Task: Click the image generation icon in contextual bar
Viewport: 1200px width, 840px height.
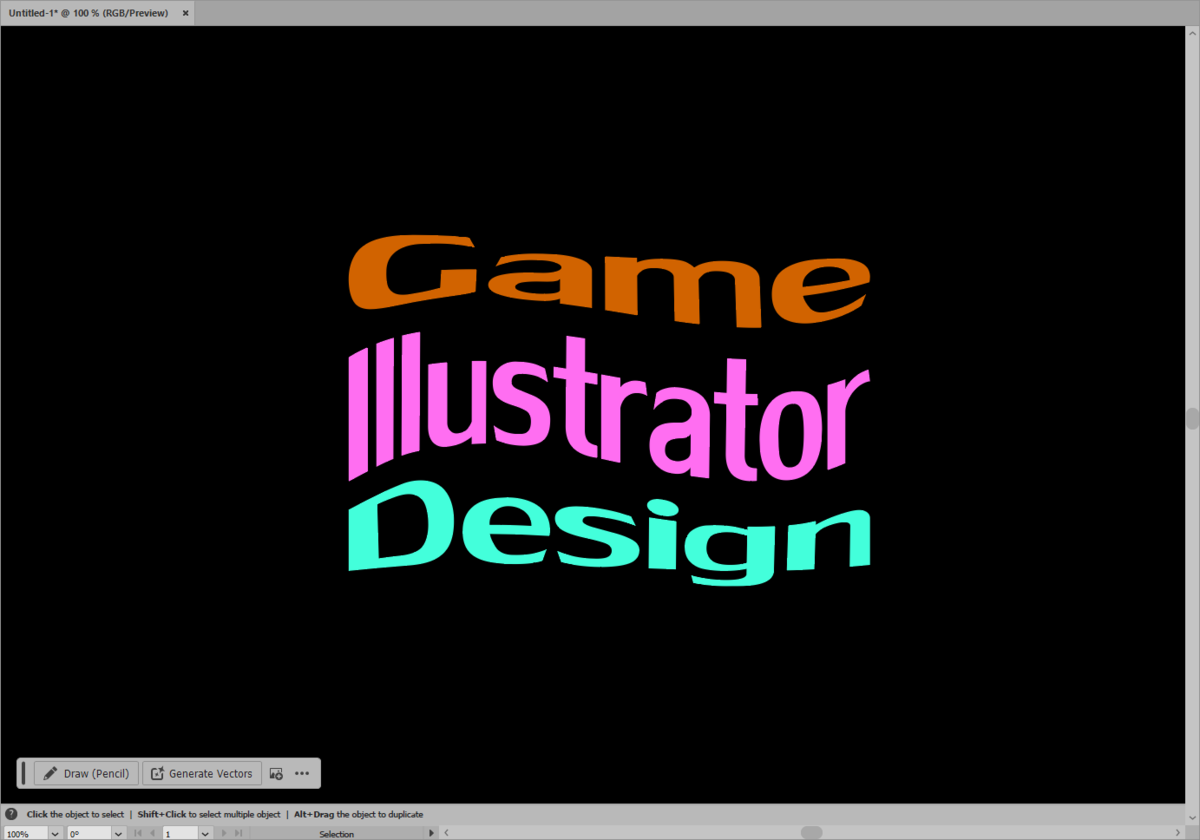Action: point(277,773)
